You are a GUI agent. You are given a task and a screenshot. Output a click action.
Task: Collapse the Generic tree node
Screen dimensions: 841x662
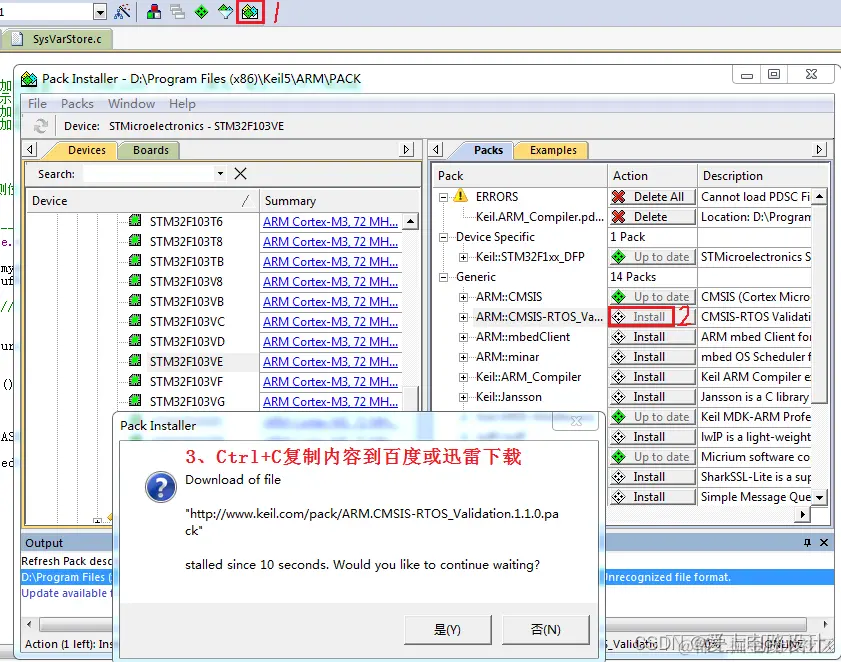(443, 277)
